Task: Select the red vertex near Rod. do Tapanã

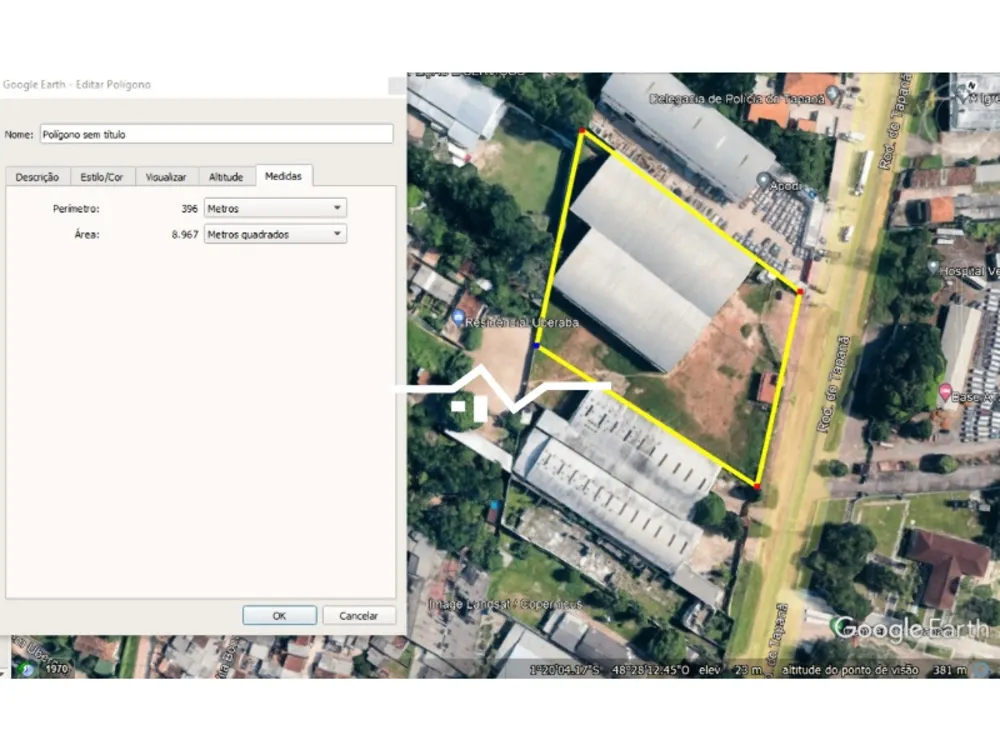Action: pos(800,291)
